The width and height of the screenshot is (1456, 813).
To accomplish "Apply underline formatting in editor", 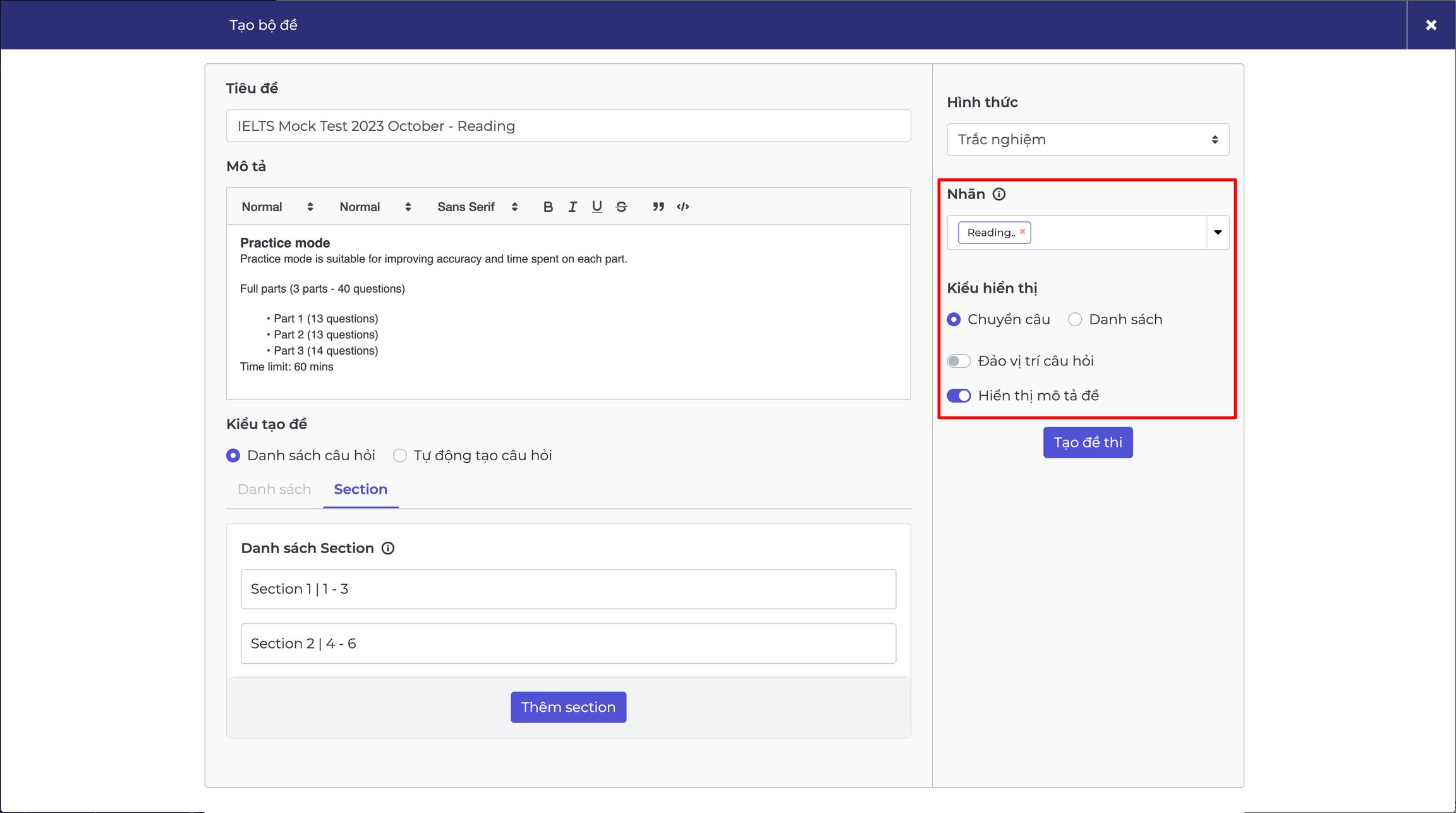I will pos(597,207).
